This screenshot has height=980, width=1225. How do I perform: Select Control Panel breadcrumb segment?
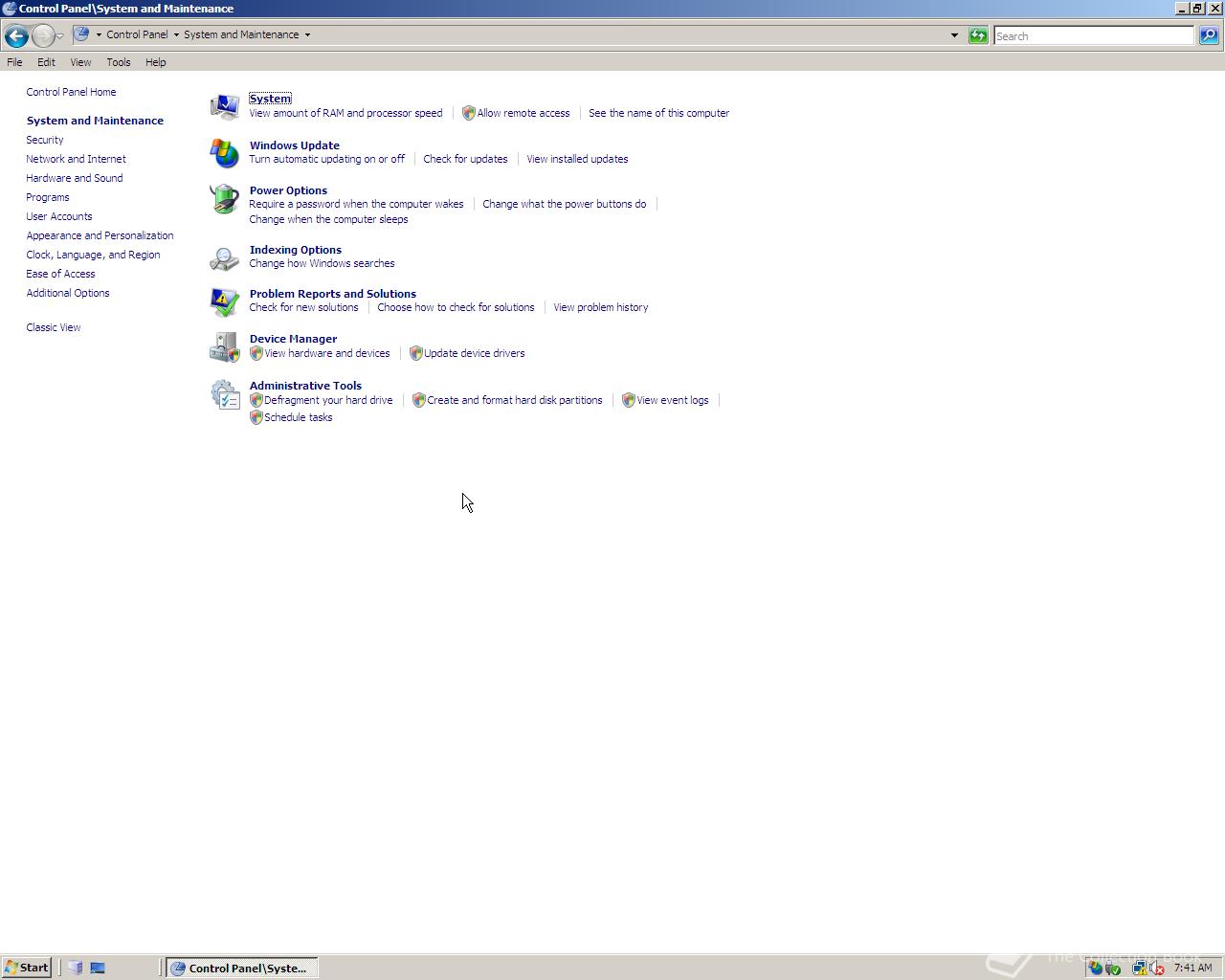pos(137,34)
